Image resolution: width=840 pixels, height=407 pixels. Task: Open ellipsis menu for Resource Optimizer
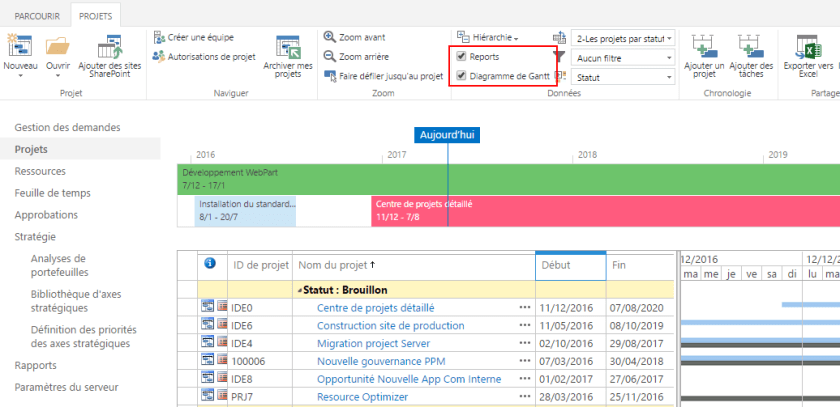point(525,397)
